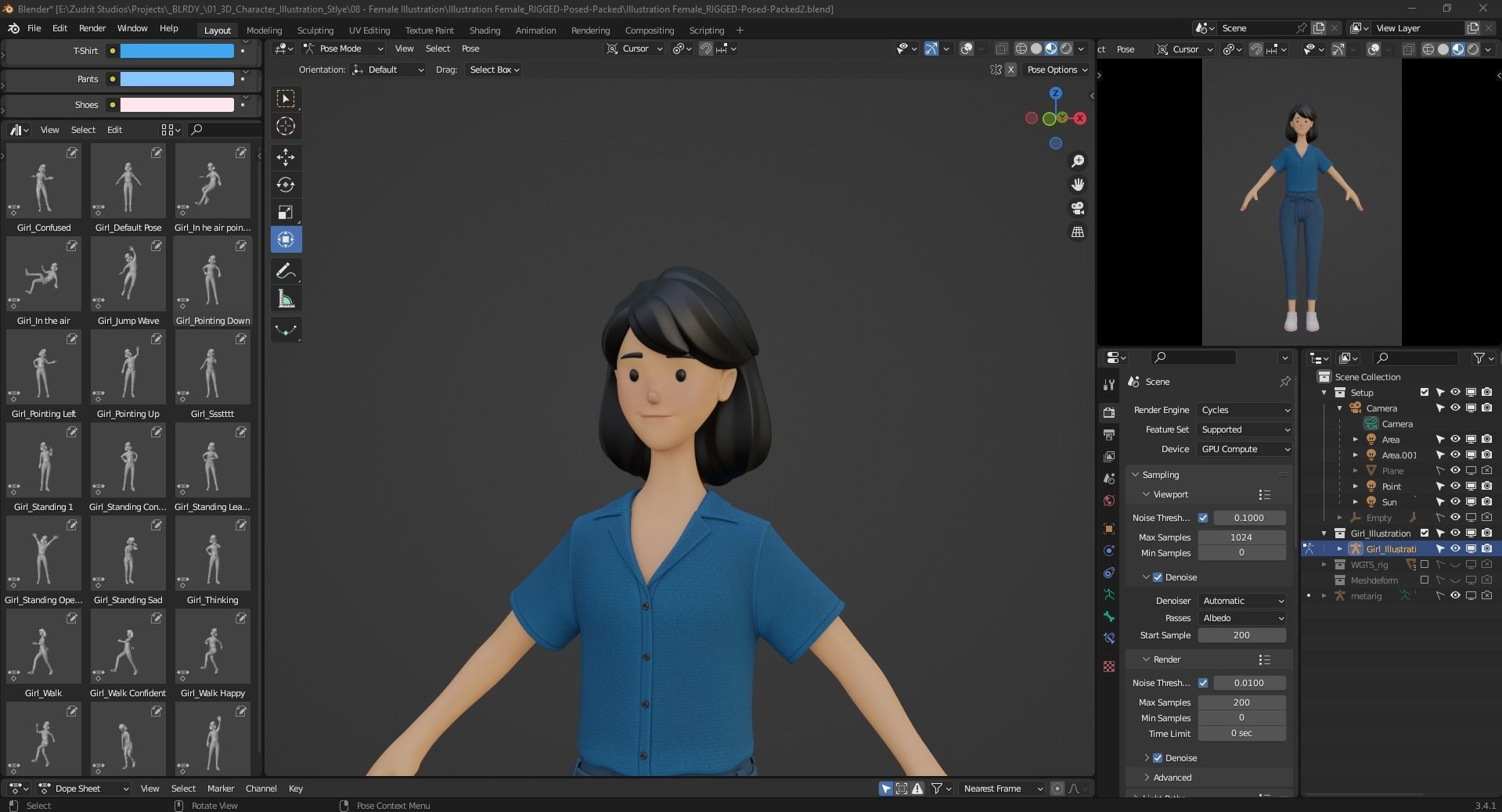Open Pose Options popover
Image resolution: width=1502 pixels, height=812 pixels.
tap(1057, 70)
